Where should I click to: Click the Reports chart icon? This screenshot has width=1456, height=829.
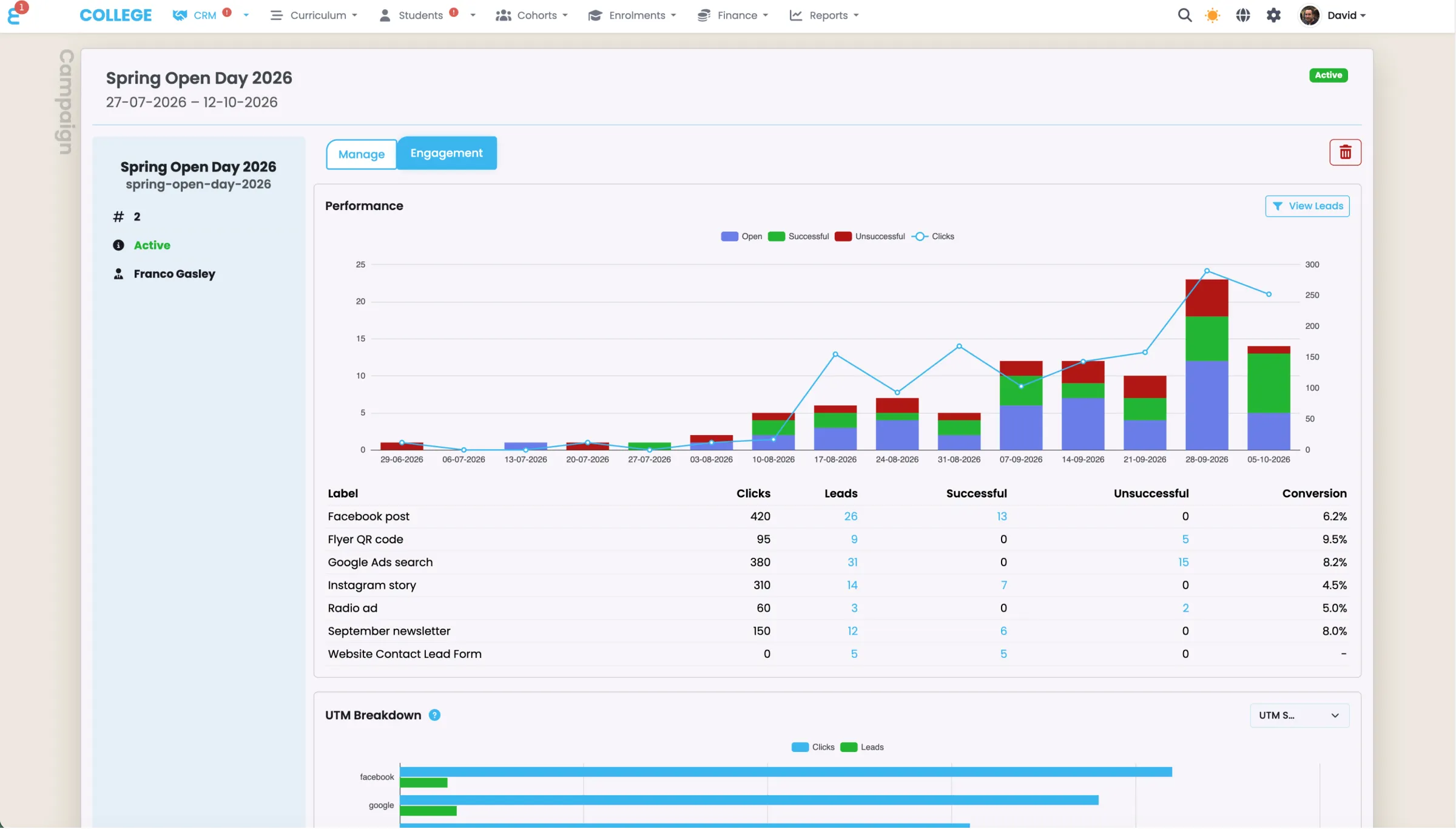click(x=796, y=15)
